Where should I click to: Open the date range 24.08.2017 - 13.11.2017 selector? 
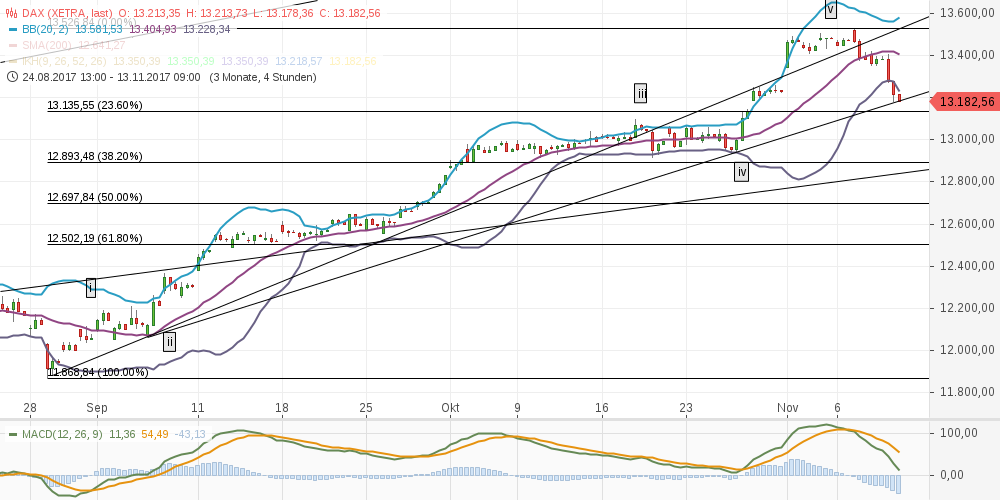coord(108,76)
